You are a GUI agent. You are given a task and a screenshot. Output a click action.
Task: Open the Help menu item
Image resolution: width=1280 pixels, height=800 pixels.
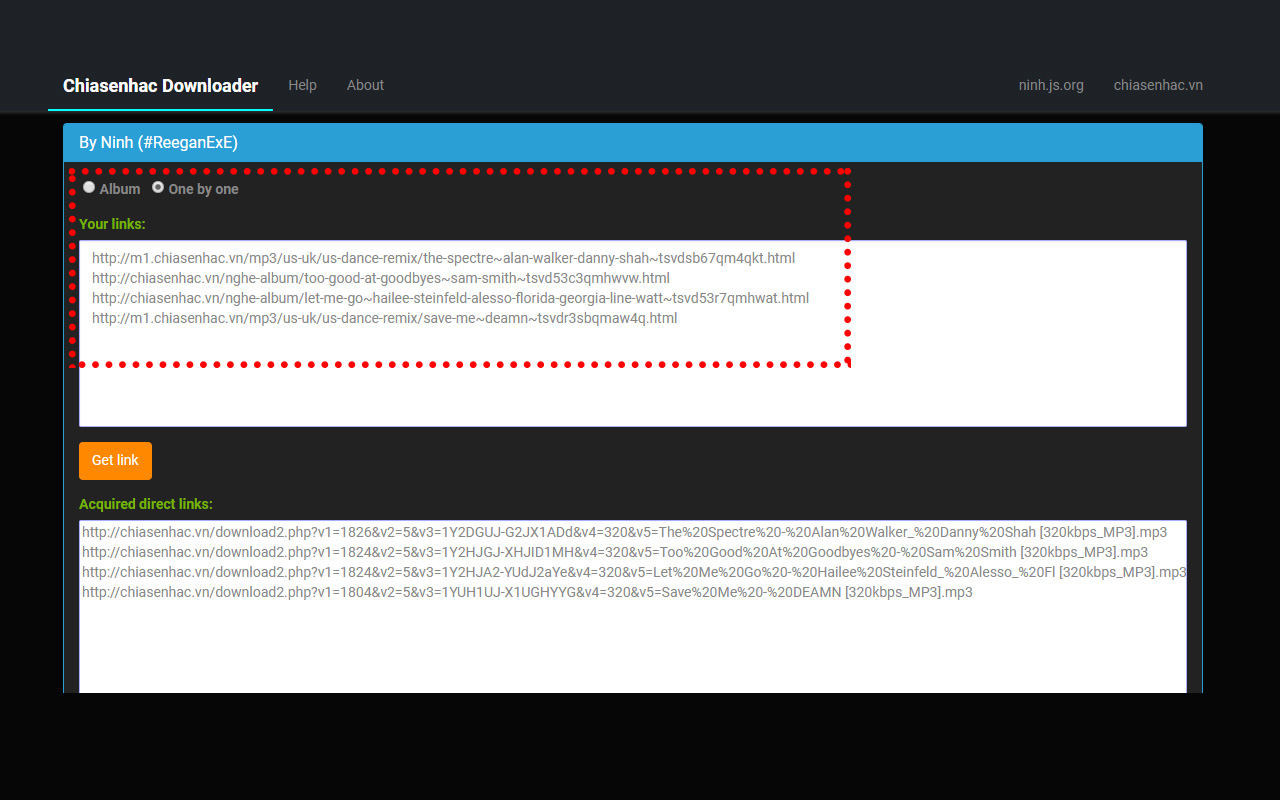pos(302,85)
